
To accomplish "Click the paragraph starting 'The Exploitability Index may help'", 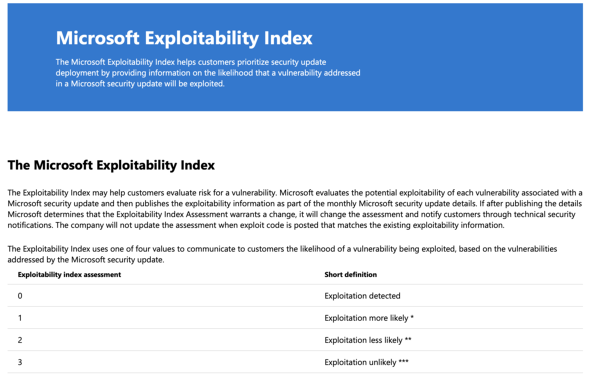I will pyautogui.click(x=295, y=209).
